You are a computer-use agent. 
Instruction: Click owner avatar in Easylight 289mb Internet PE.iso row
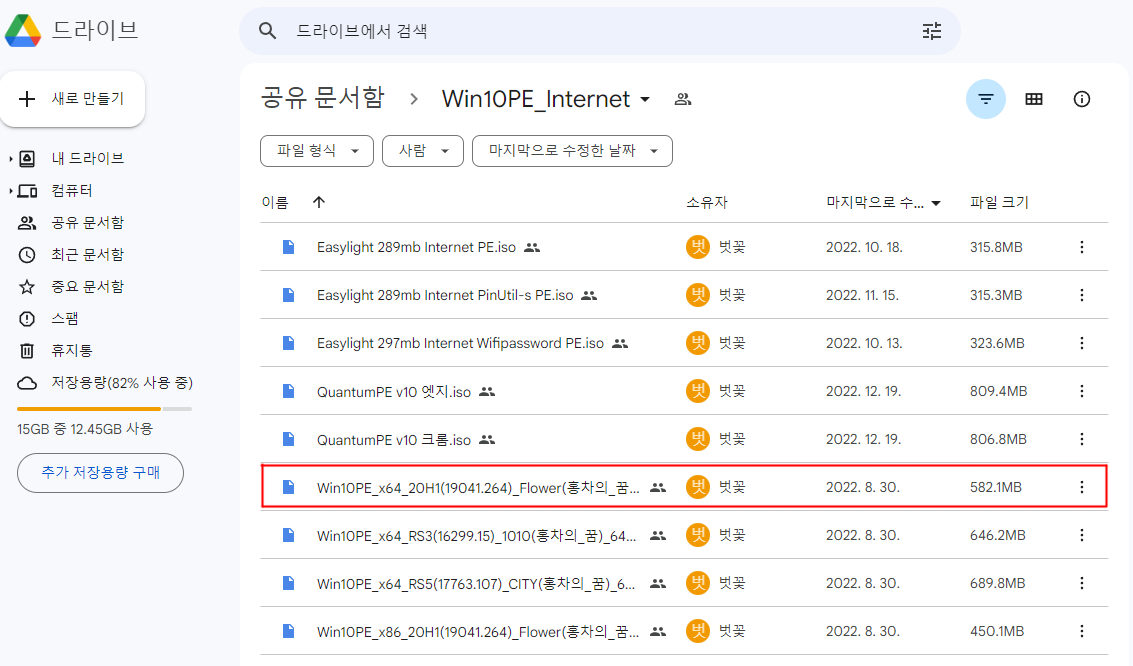pyautogui.click(x=697, y=247)
